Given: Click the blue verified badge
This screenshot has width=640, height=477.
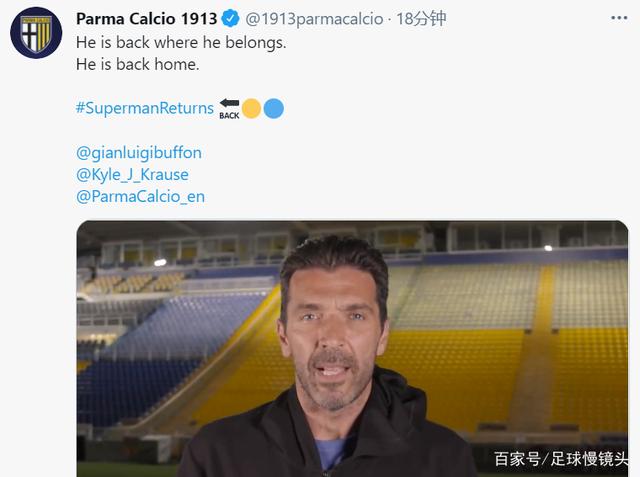Looking at the screenshot, I should click(231, 19).
